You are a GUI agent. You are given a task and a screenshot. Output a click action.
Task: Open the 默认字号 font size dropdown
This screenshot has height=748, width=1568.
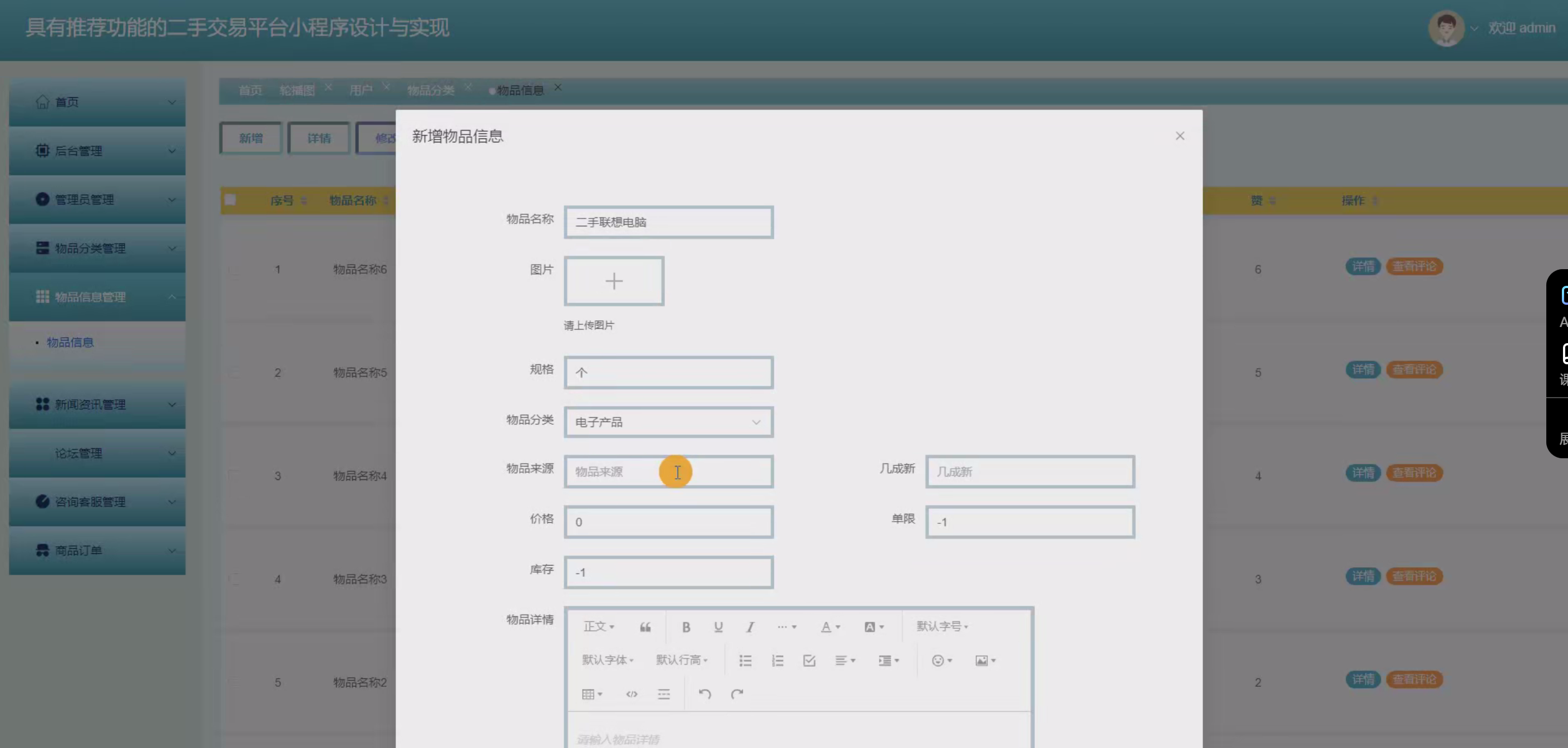[942, 626]
